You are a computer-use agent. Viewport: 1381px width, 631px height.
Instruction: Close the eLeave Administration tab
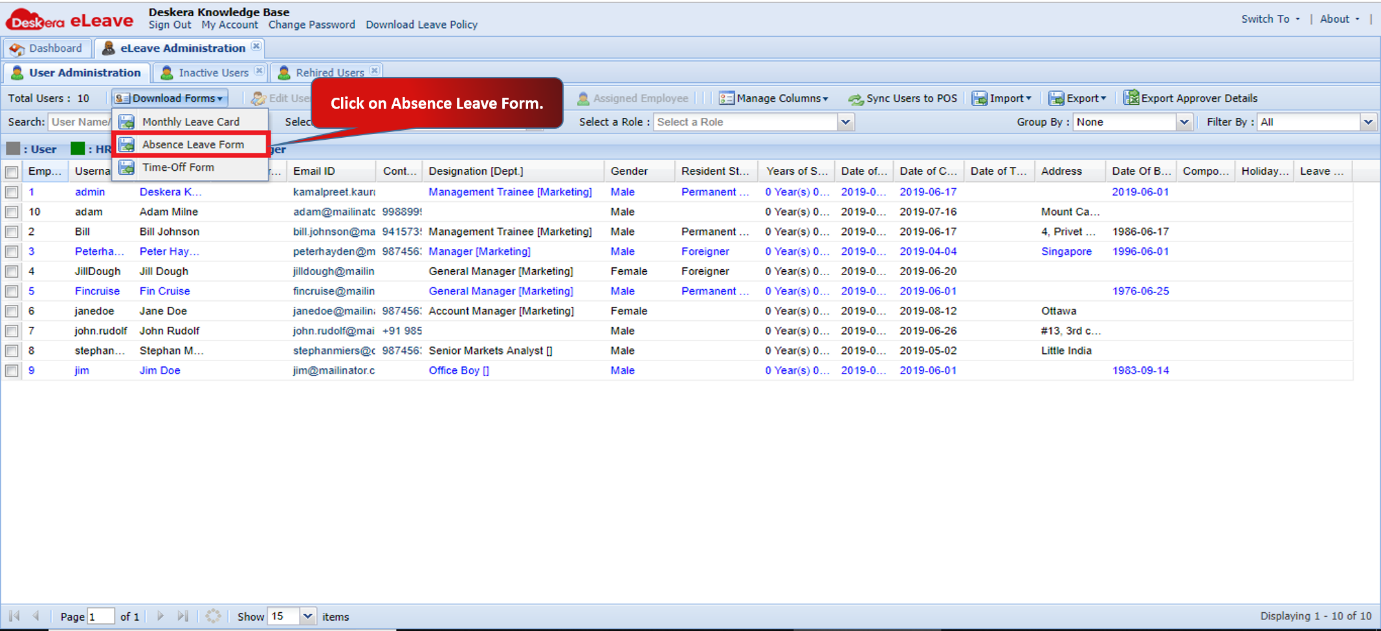256,46
